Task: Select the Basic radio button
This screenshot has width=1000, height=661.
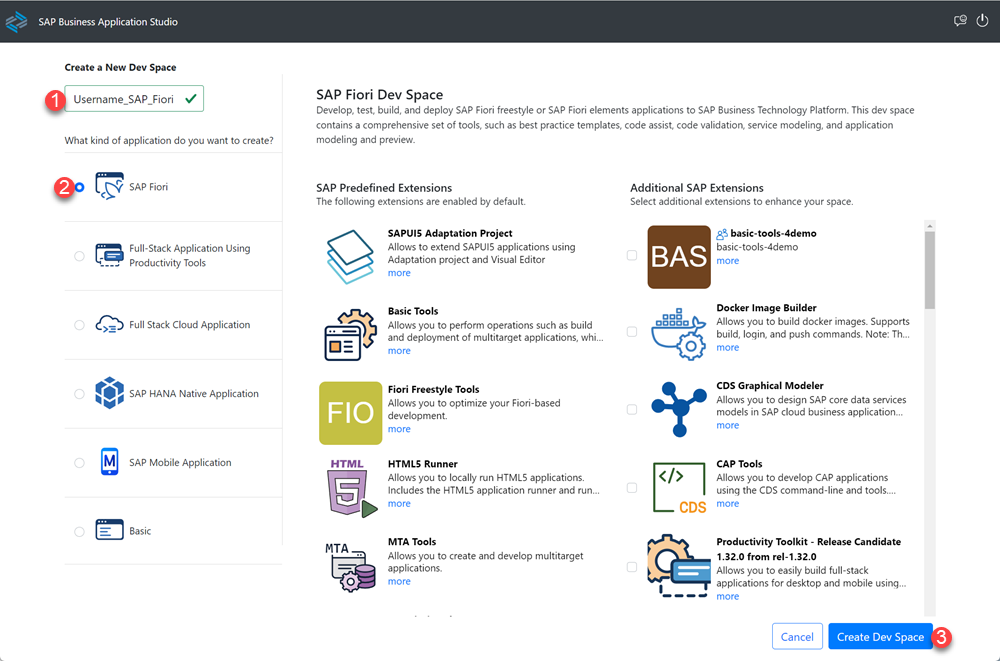Action: [79, 531]
